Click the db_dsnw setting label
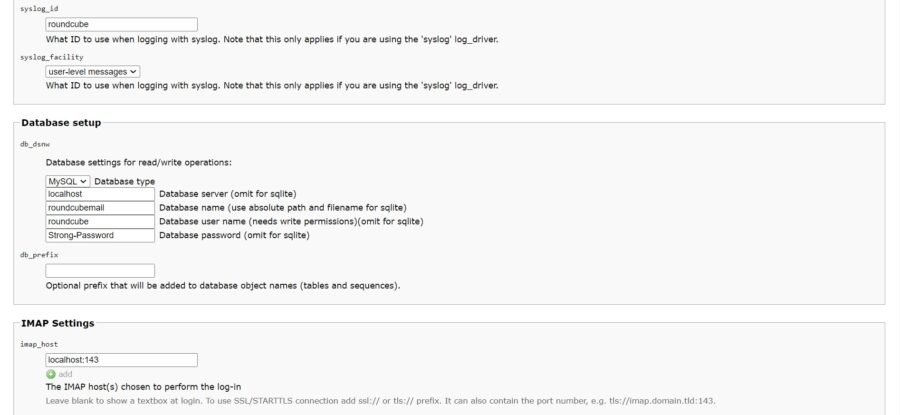This screenshot has height=415, width=900. coord(35,144)
